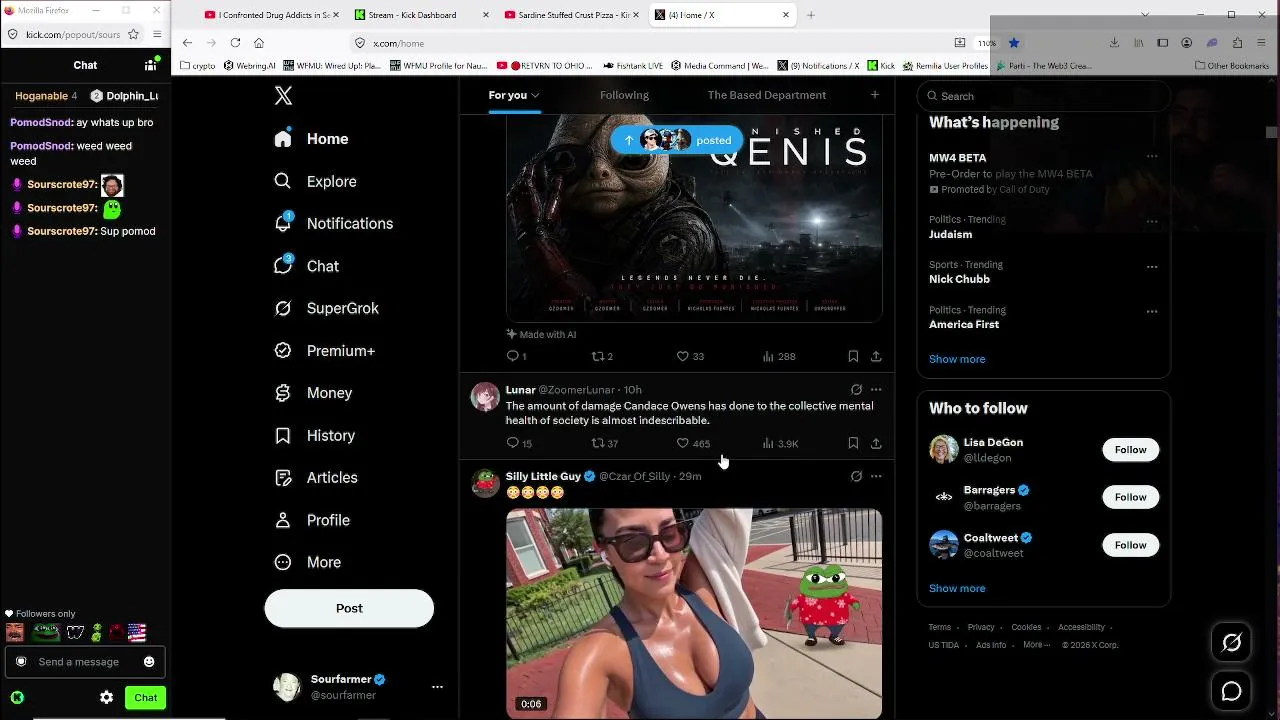Open the Explore page in X

click(316, 181)
